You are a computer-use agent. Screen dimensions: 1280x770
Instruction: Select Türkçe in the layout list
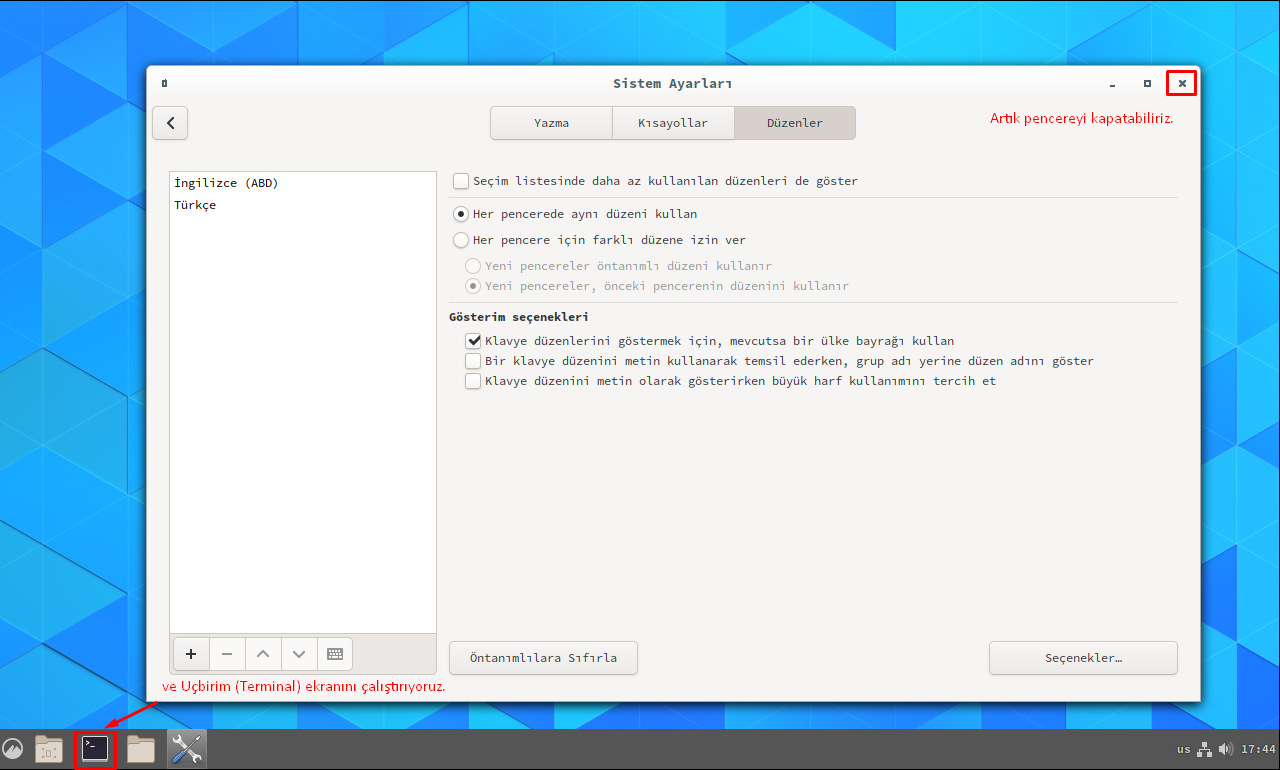pos(196,204)
